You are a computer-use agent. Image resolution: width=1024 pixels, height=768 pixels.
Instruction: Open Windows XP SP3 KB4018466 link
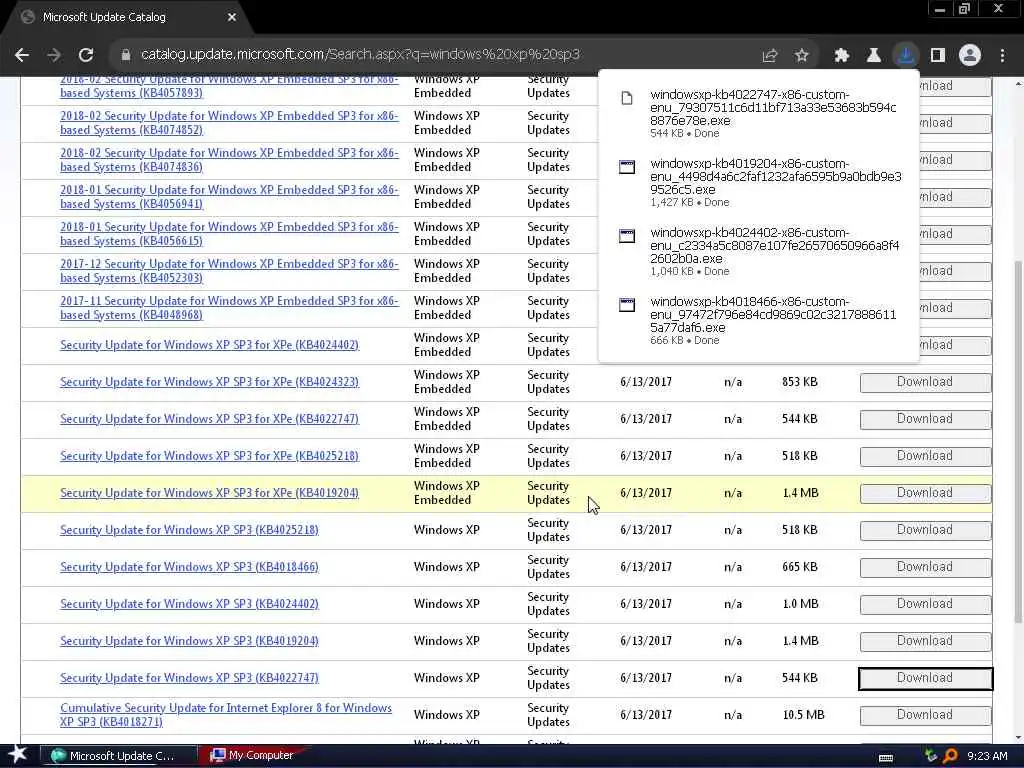point(189,567)
